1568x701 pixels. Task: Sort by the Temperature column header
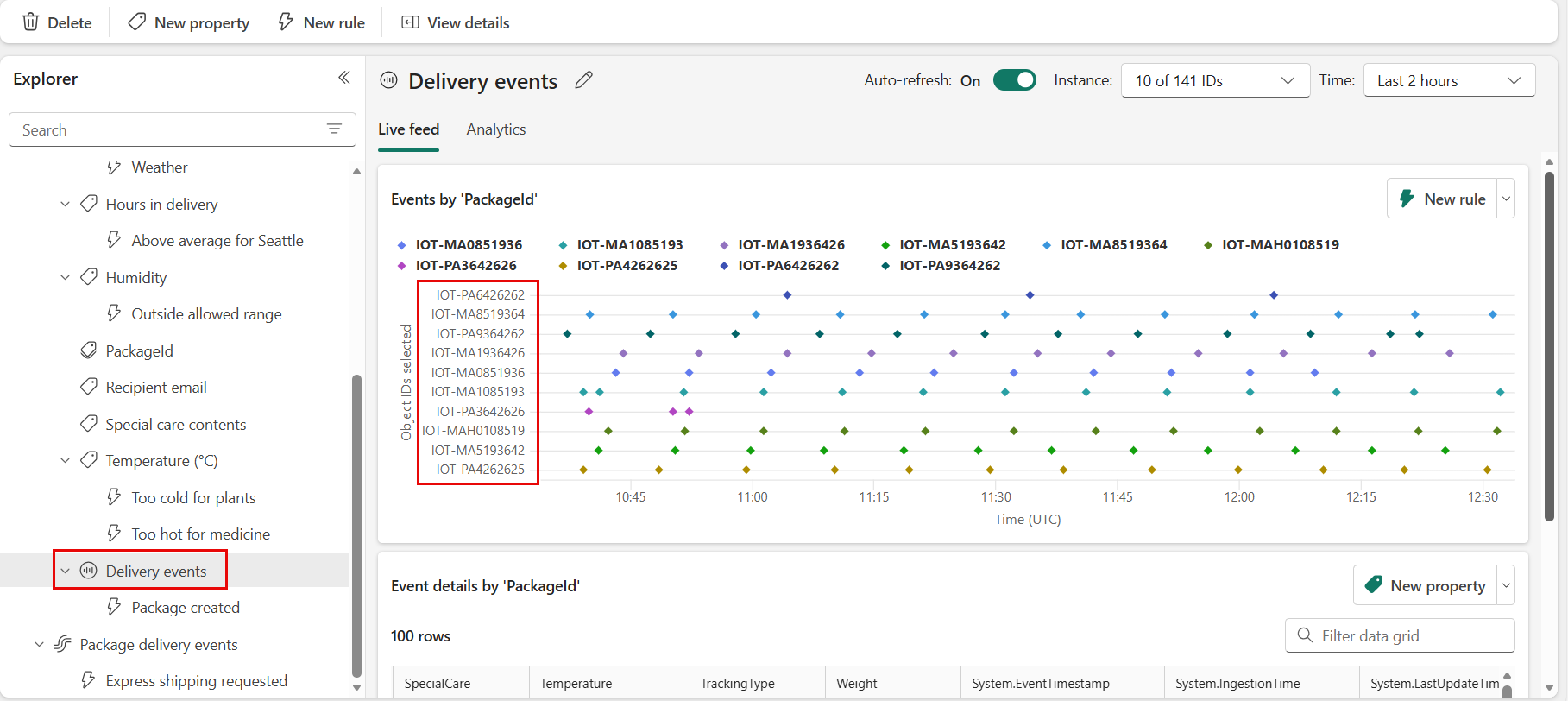(x=576, y=683)
